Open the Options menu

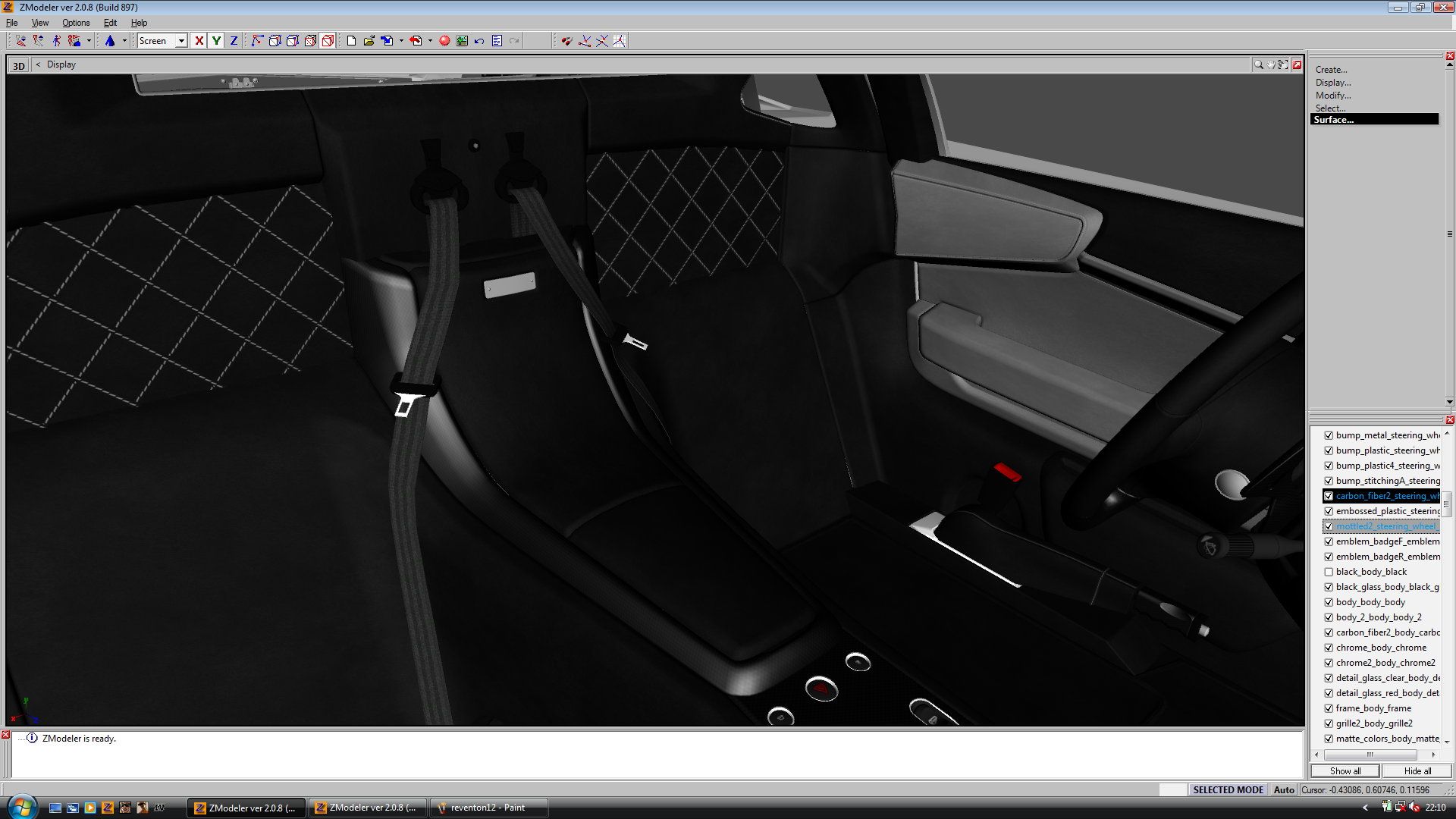pos(76,23)
